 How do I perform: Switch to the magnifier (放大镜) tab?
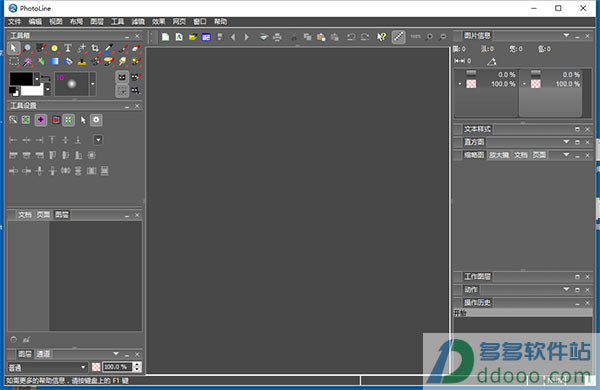(499, 155)
